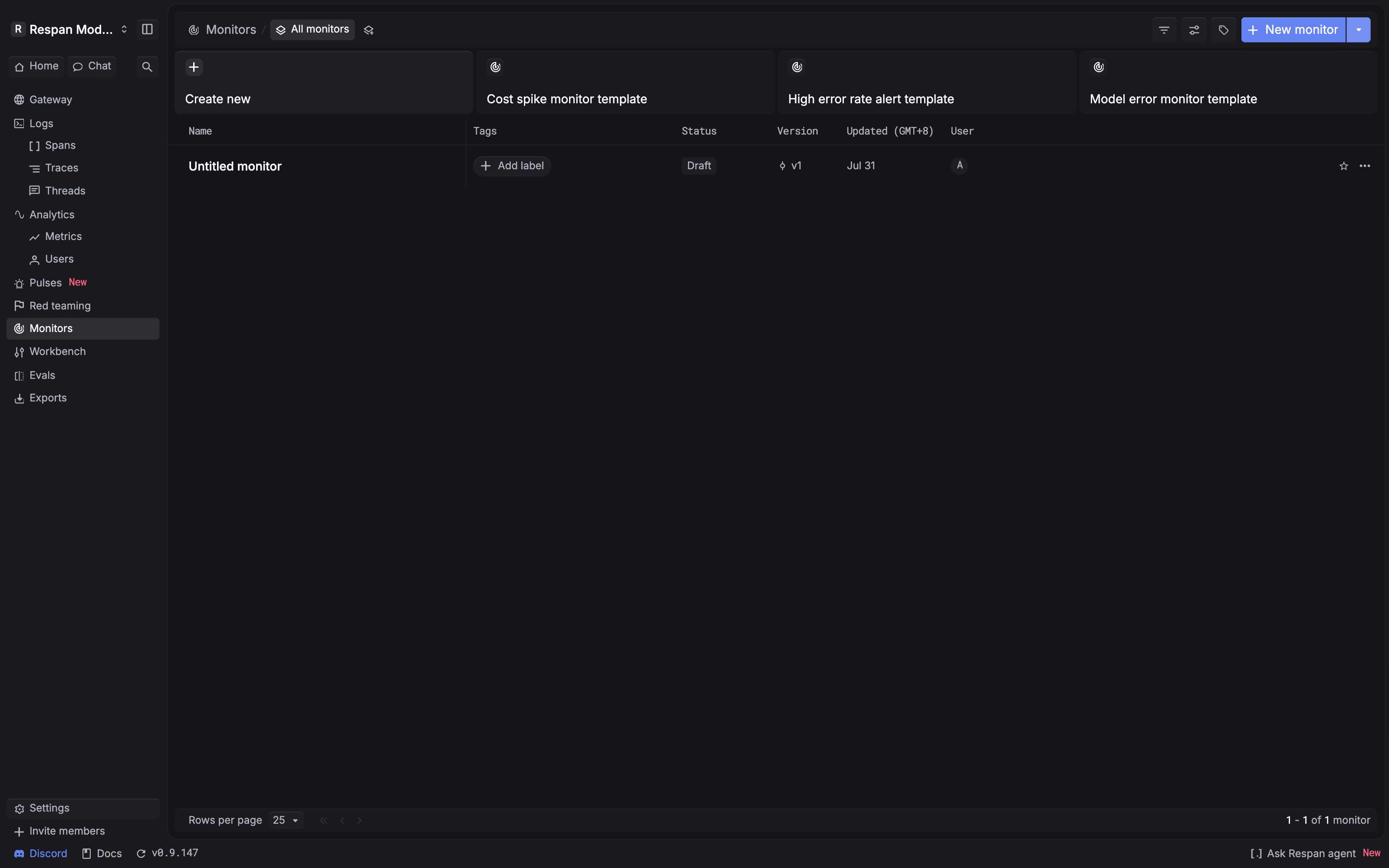Open the search icon in sidebar
The width and height of the screenshot is (1389, 868).
147,66
